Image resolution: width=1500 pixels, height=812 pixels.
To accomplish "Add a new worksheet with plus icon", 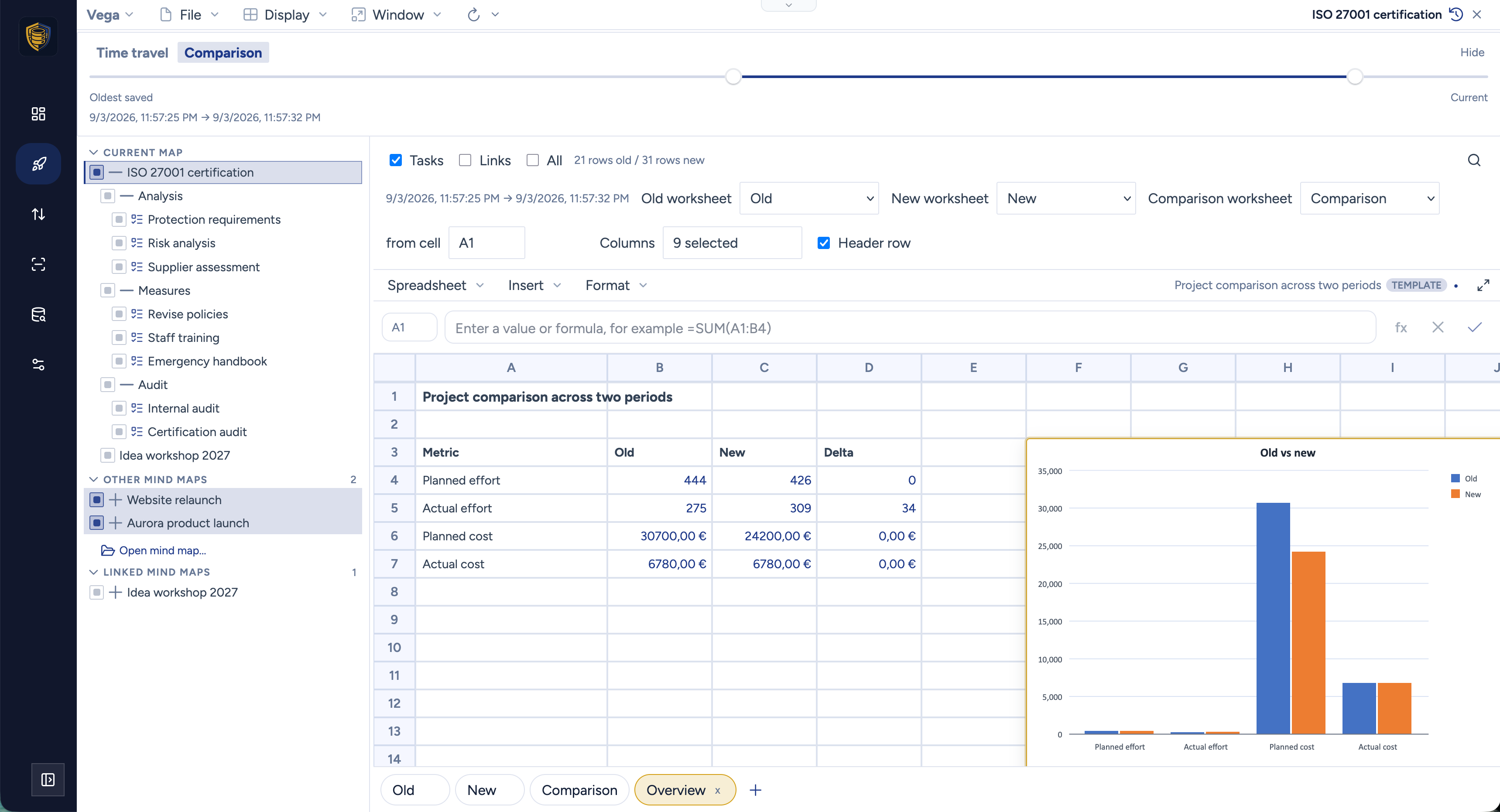I will [x=755, y=790].
